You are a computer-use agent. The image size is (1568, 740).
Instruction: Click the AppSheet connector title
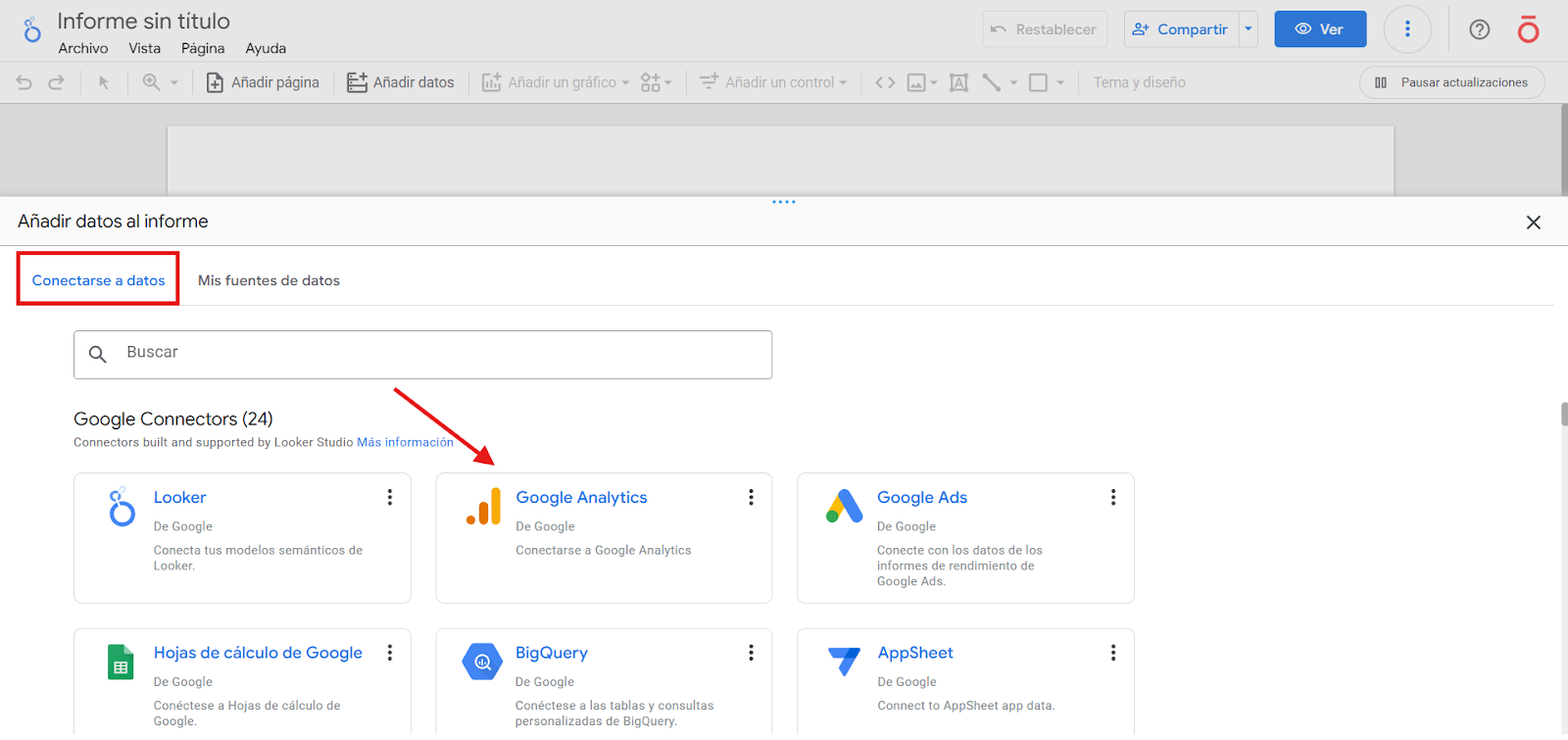click(915, 653)
